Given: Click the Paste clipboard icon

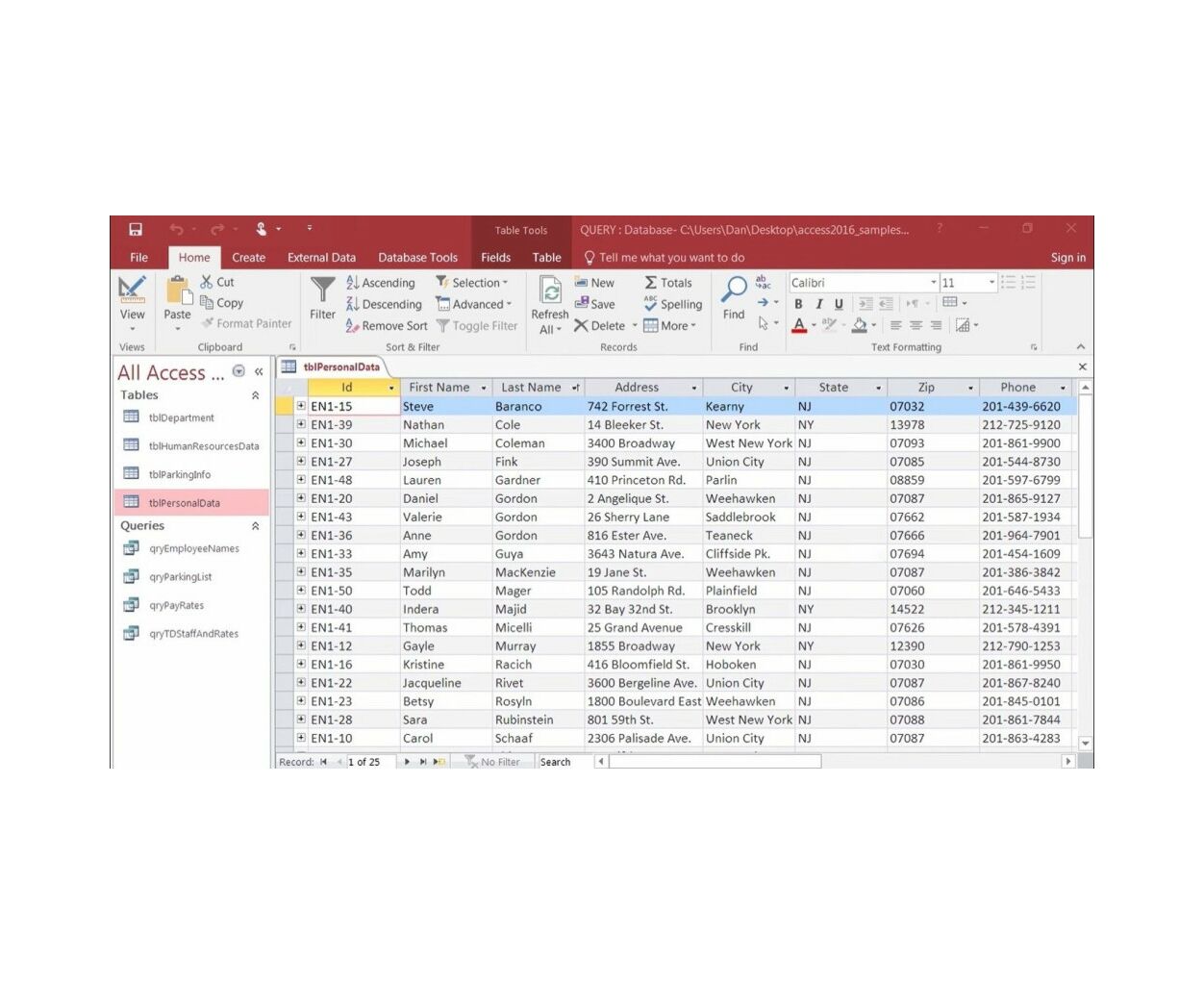Looking at the screenshot, I should coord(178,290).
